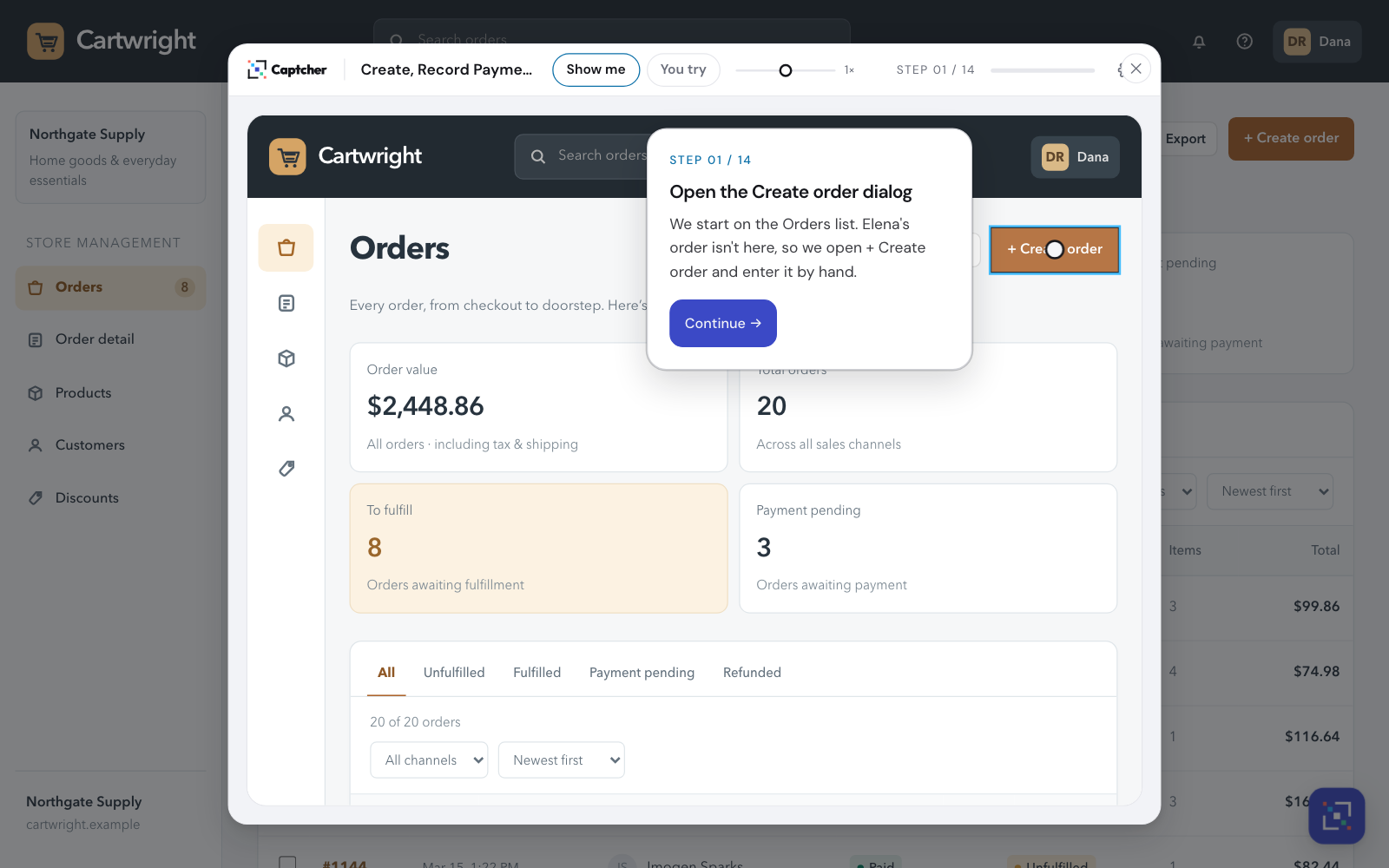The height and width of the screenshot is (868, 1389).
Task: Click the Captcher logo in the tutorial header
Action: click(x=287, y=69)
